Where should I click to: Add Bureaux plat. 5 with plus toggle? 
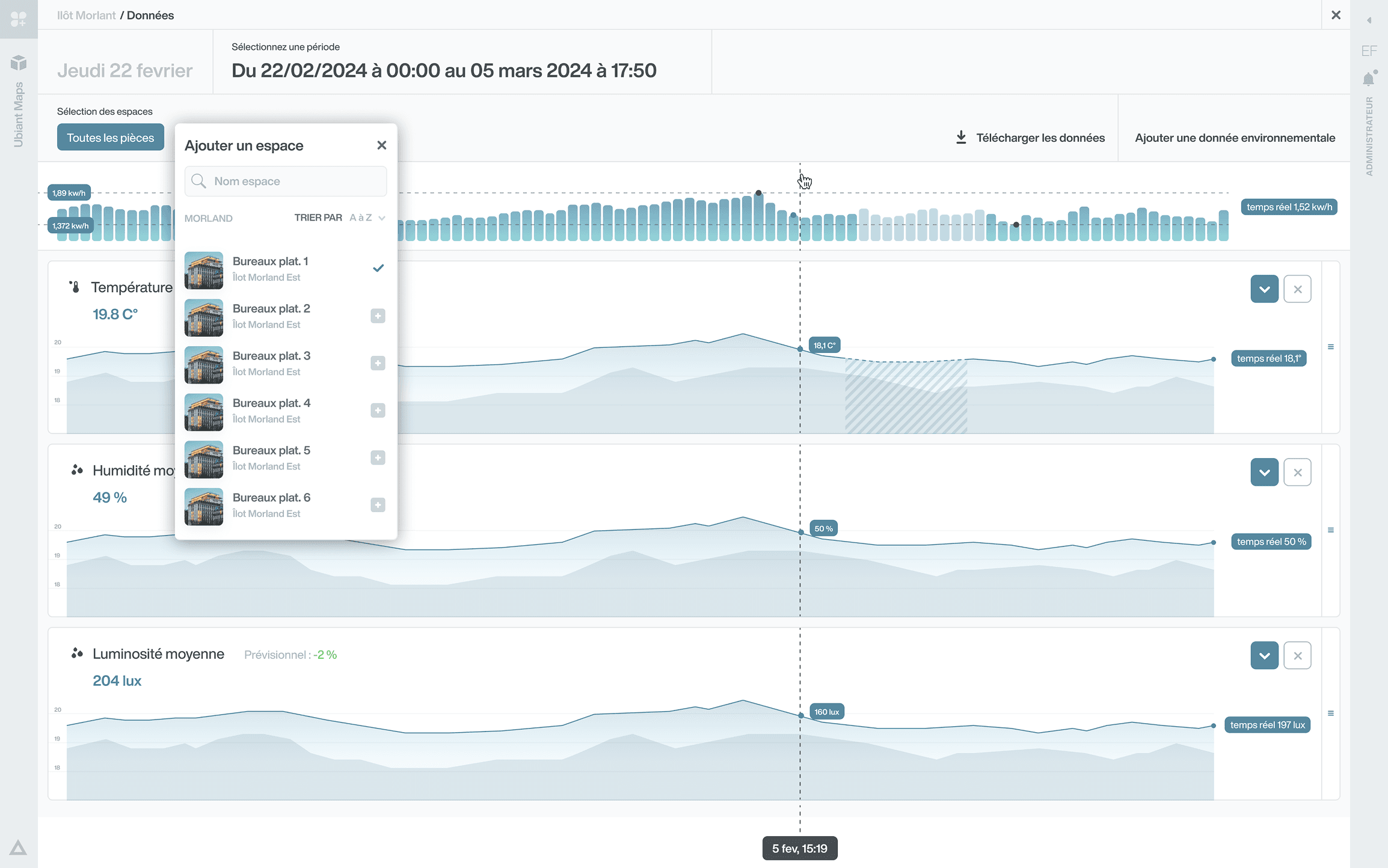coord(378,457)
